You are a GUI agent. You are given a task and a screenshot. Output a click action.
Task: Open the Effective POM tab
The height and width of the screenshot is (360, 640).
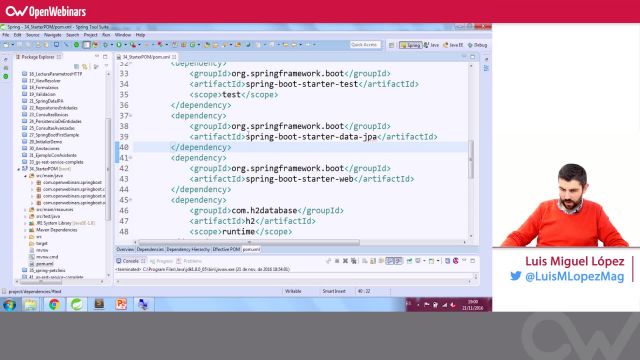(226, 249)
